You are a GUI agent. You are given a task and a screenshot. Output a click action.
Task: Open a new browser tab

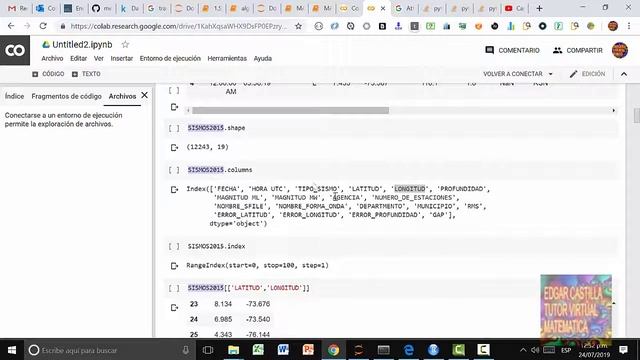pos(539,8)
